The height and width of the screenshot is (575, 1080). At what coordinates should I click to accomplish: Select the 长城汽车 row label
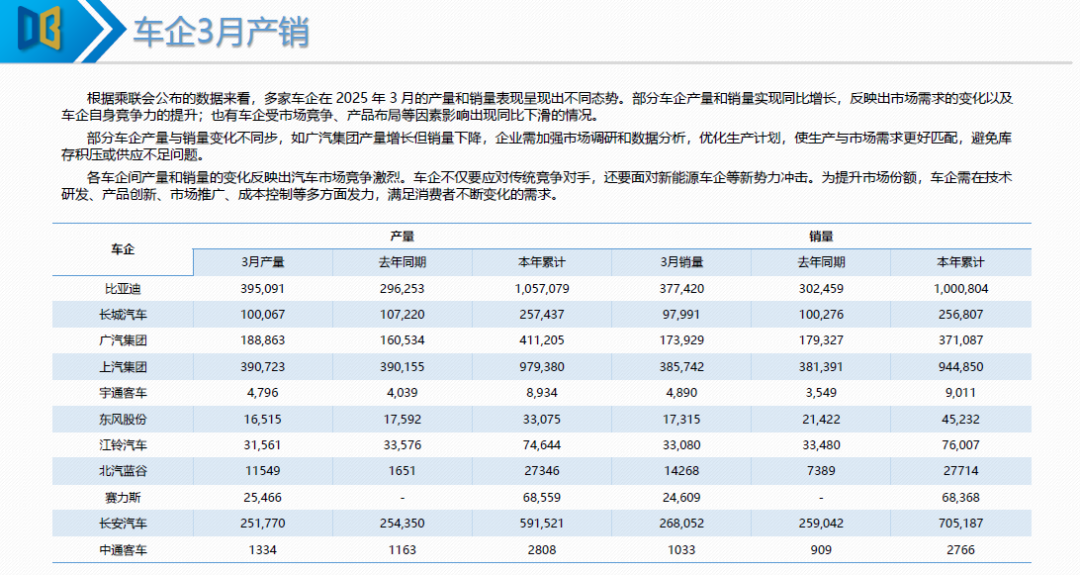(x=123, y=315)
